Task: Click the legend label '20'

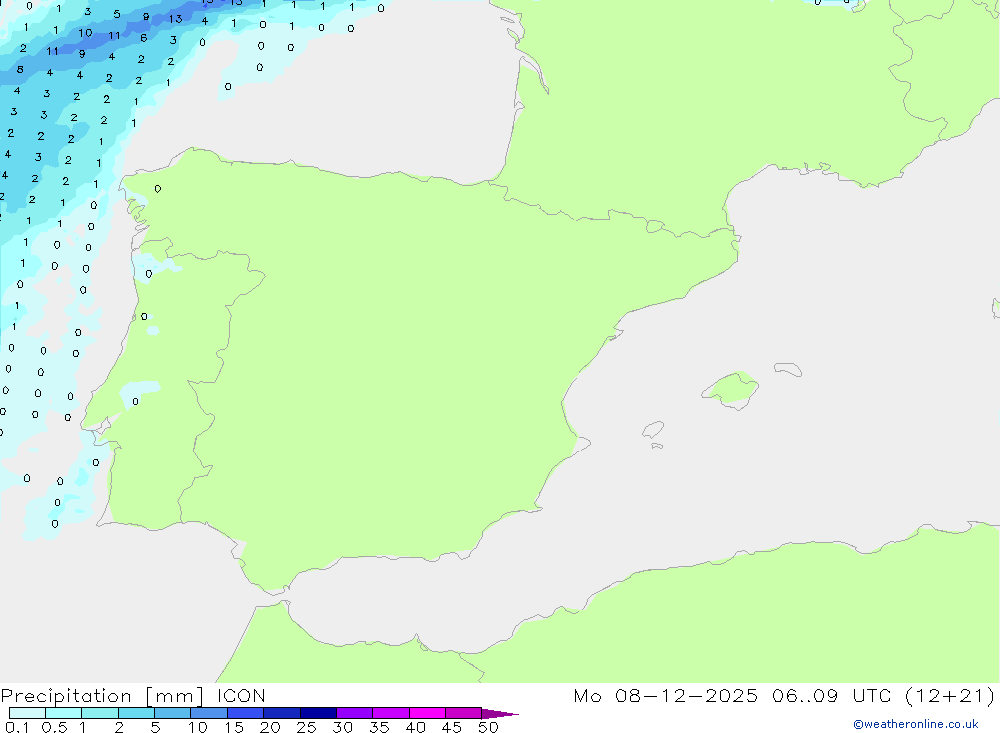Action: tap(270, 727)
